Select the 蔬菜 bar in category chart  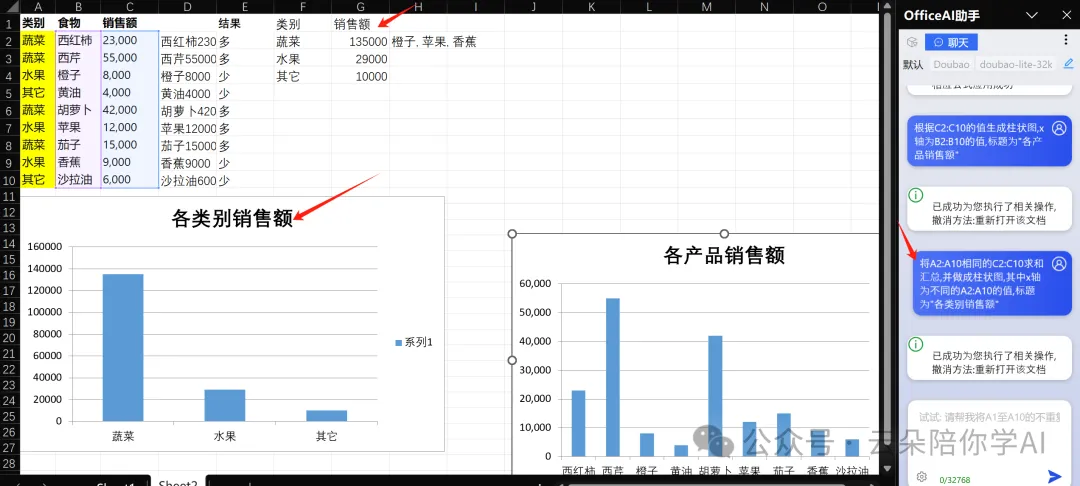pos(123,348)
